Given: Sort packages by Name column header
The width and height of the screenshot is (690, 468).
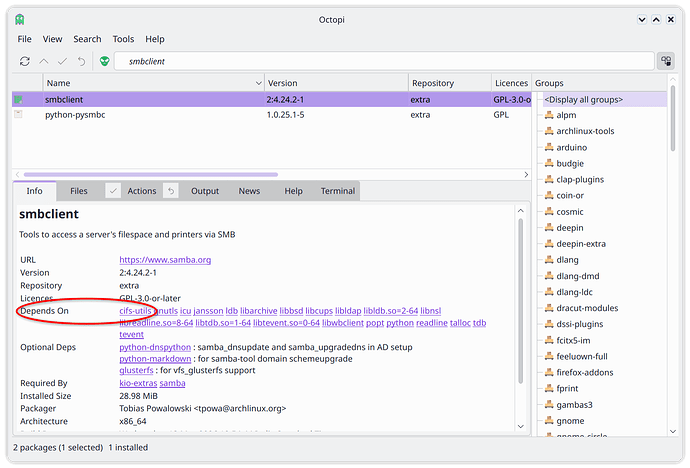Looking at the screenshot, I should pos(153,83).
